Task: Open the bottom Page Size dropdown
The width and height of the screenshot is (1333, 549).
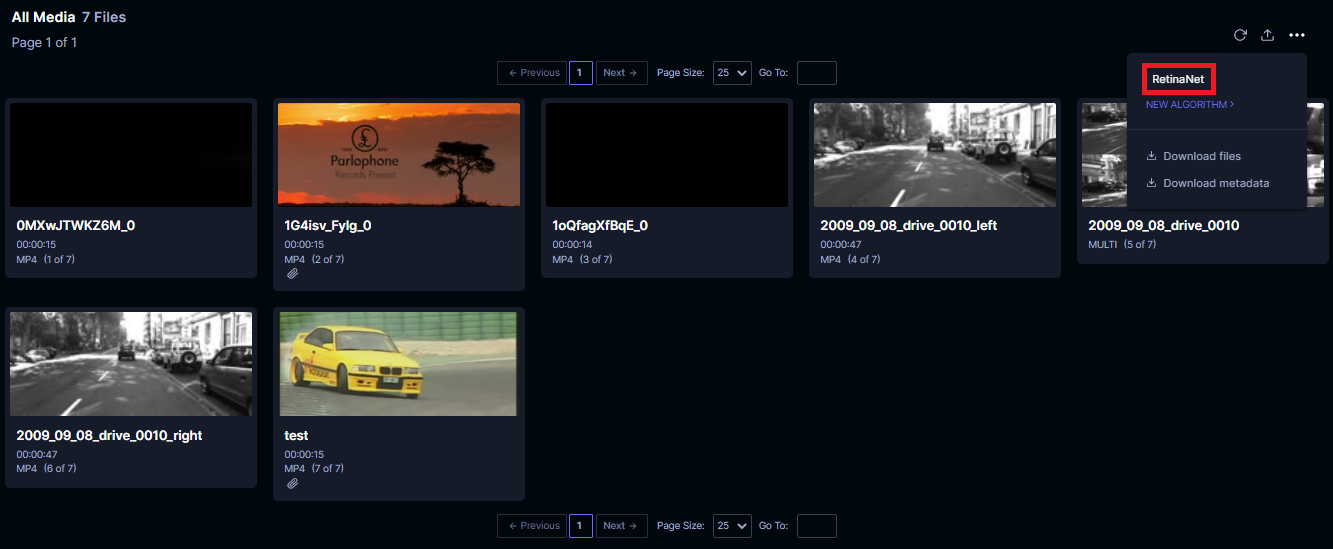Action: pyautogui.click(x=732, y=525)
